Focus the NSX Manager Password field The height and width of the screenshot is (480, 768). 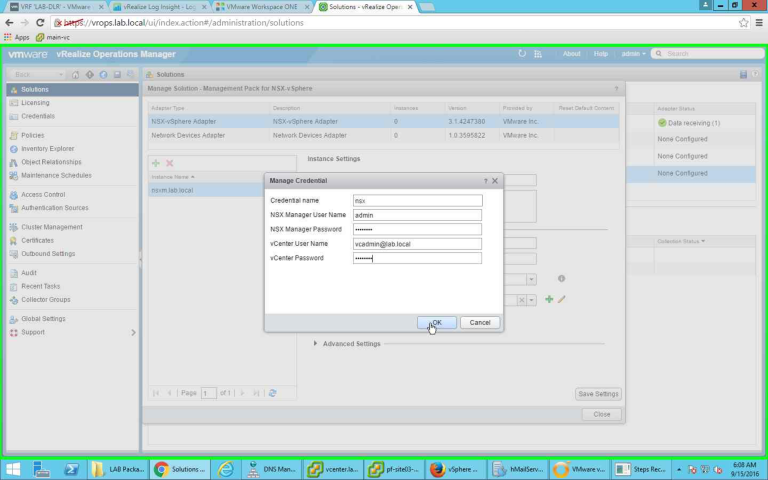(417, 229)
